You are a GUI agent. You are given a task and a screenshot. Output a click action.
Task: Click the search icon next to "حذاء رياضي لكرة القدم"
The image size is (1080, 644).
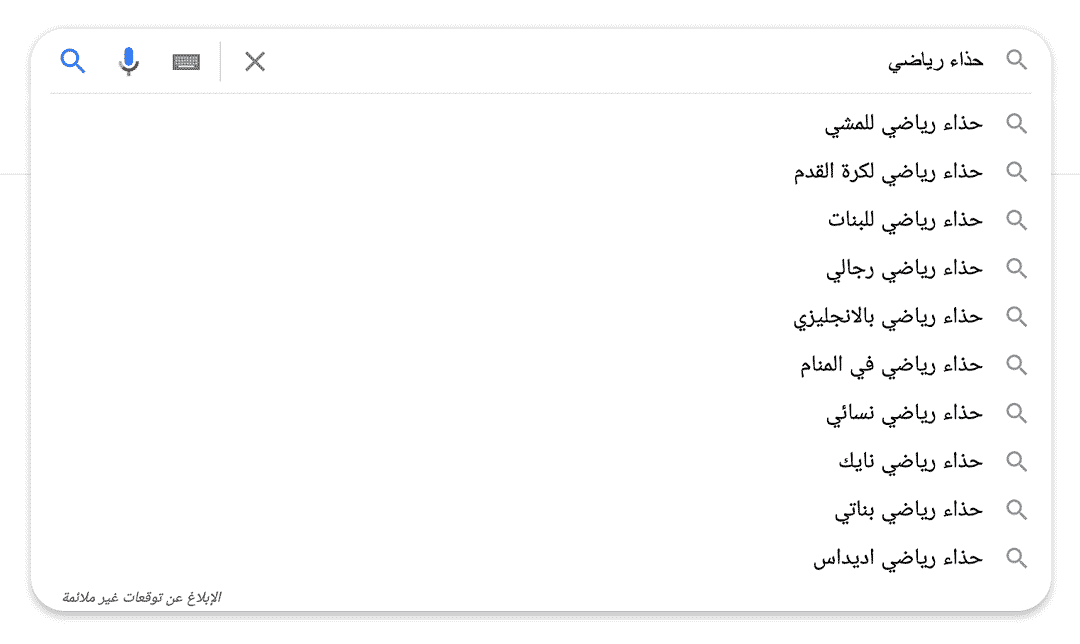pos(1017,171)
